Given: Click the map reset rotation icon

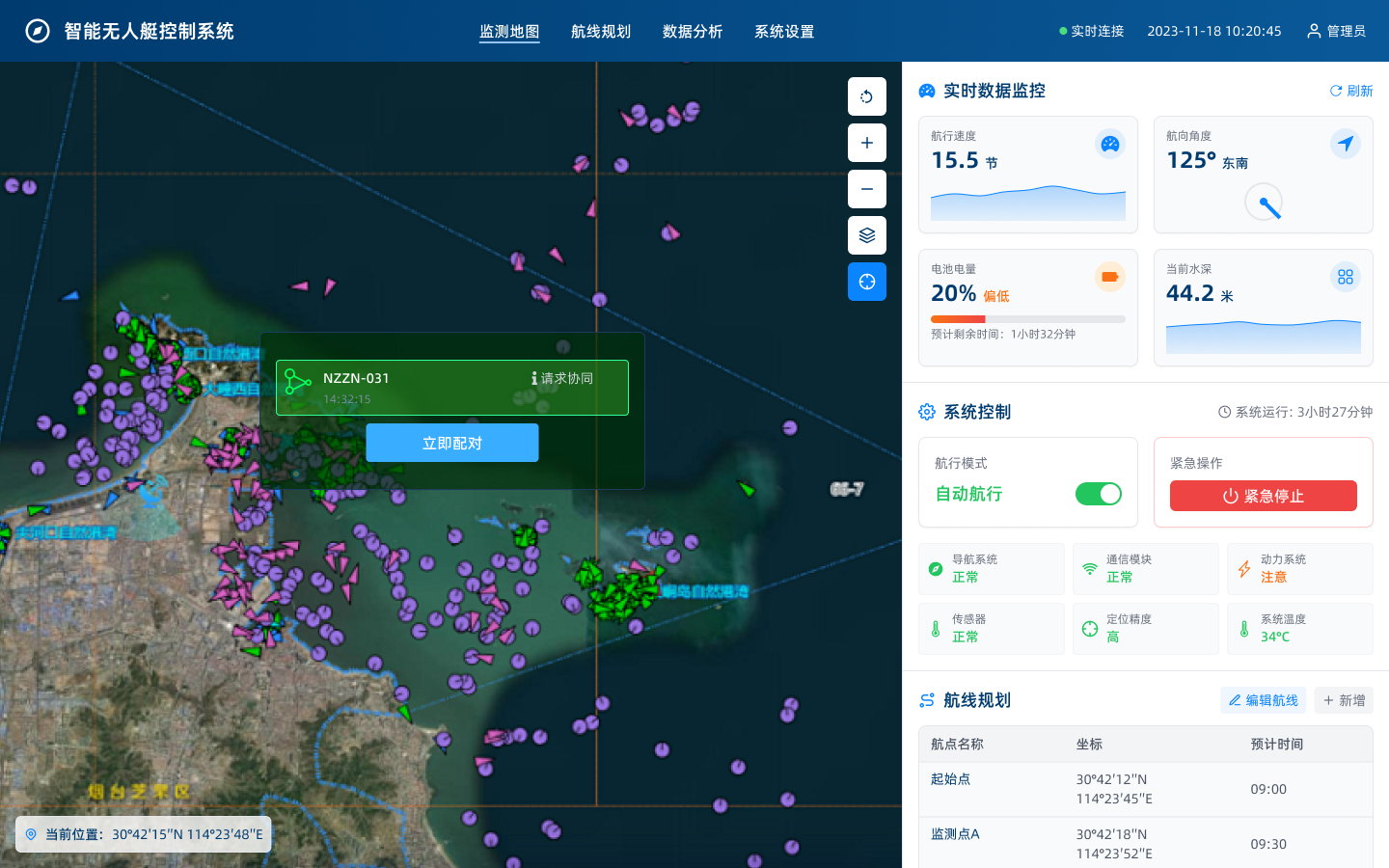Looking at the screenshot, I should 866,96.
